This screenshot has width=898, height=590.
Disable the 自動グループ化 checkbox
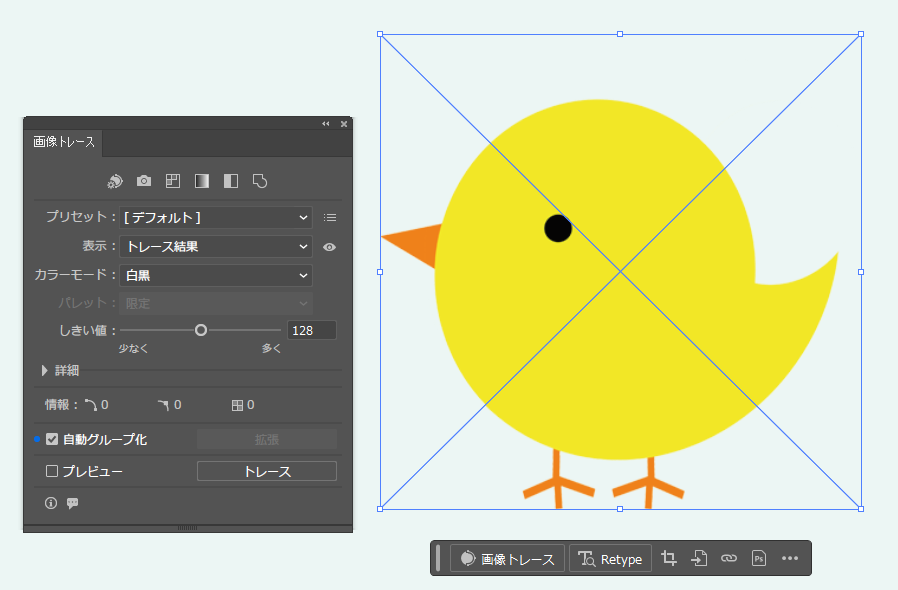coord(52,439)
